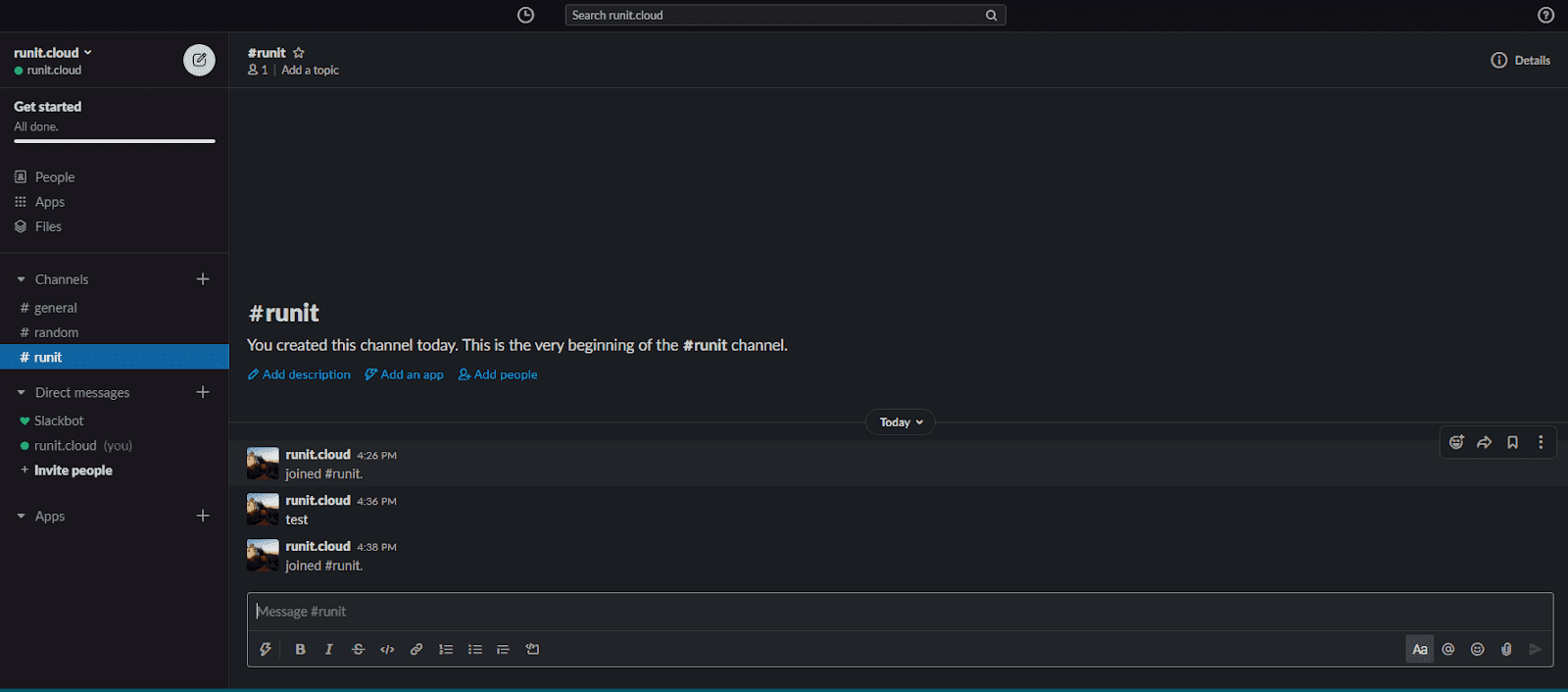Image resolution: width=1568 pixels, height=692 pixels.
Task: Add an app with sidebar plus
Action: point(203,516)
